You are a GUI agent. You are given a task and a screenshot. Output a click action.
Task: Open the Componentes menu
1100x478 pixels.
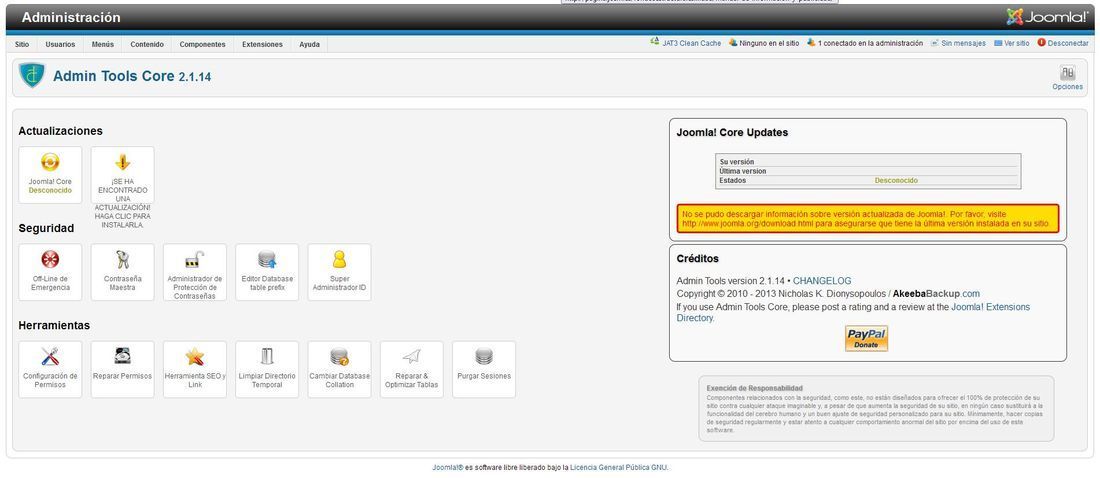(202, 44)
